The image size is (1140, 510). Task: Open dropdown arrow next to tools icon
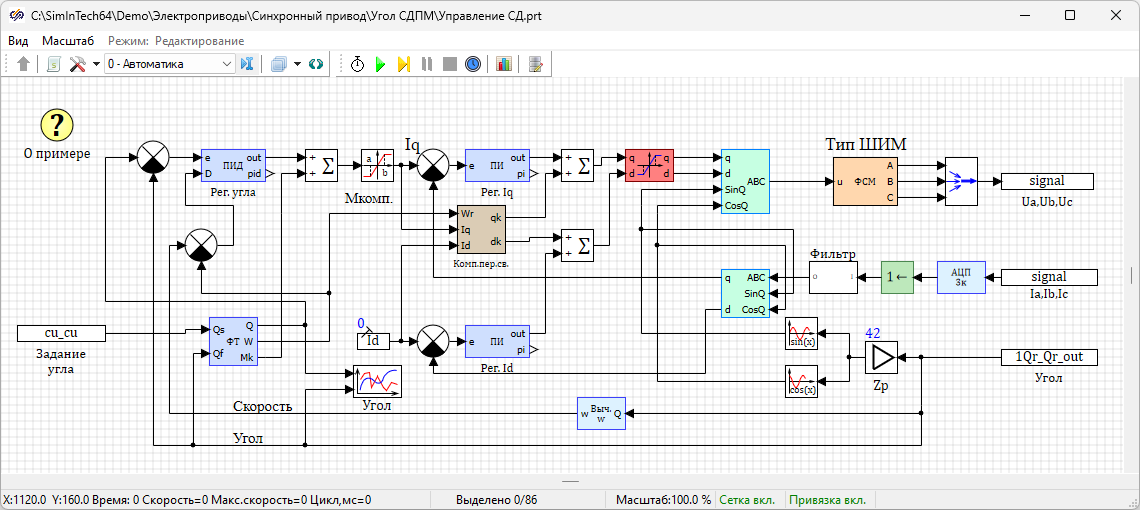coord(96,64)
